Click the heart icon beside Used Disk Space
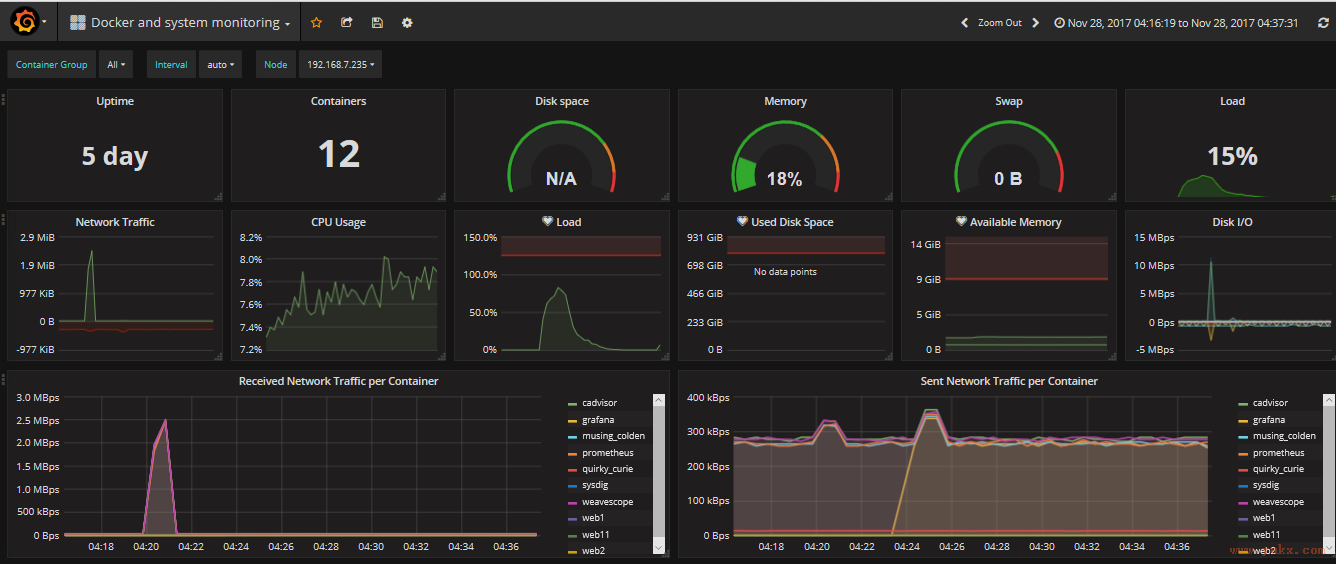1336x564 pixels. (x=742, y=222)
